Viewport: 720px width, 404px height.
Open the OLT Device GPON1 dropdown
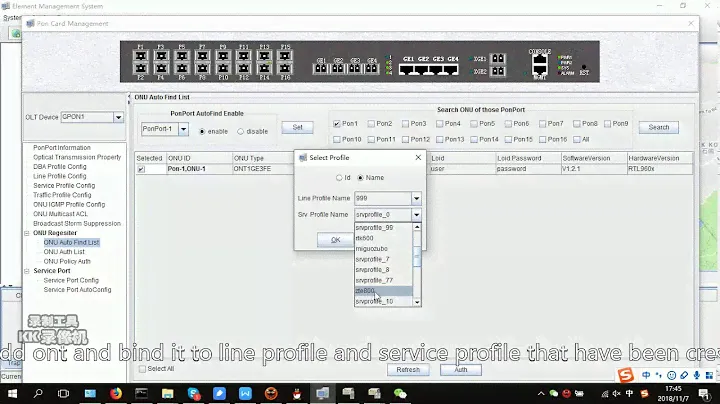pos(118,117)
